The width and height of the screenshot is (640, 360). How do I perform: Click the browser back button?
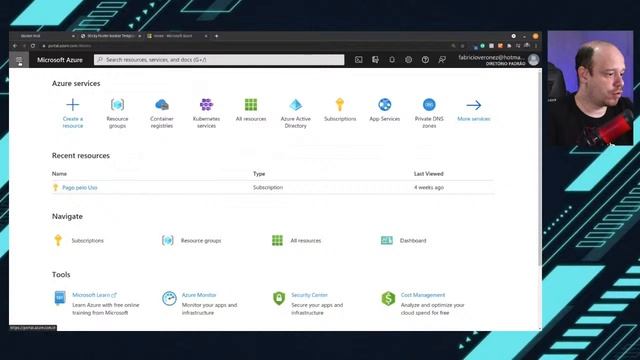15,46
